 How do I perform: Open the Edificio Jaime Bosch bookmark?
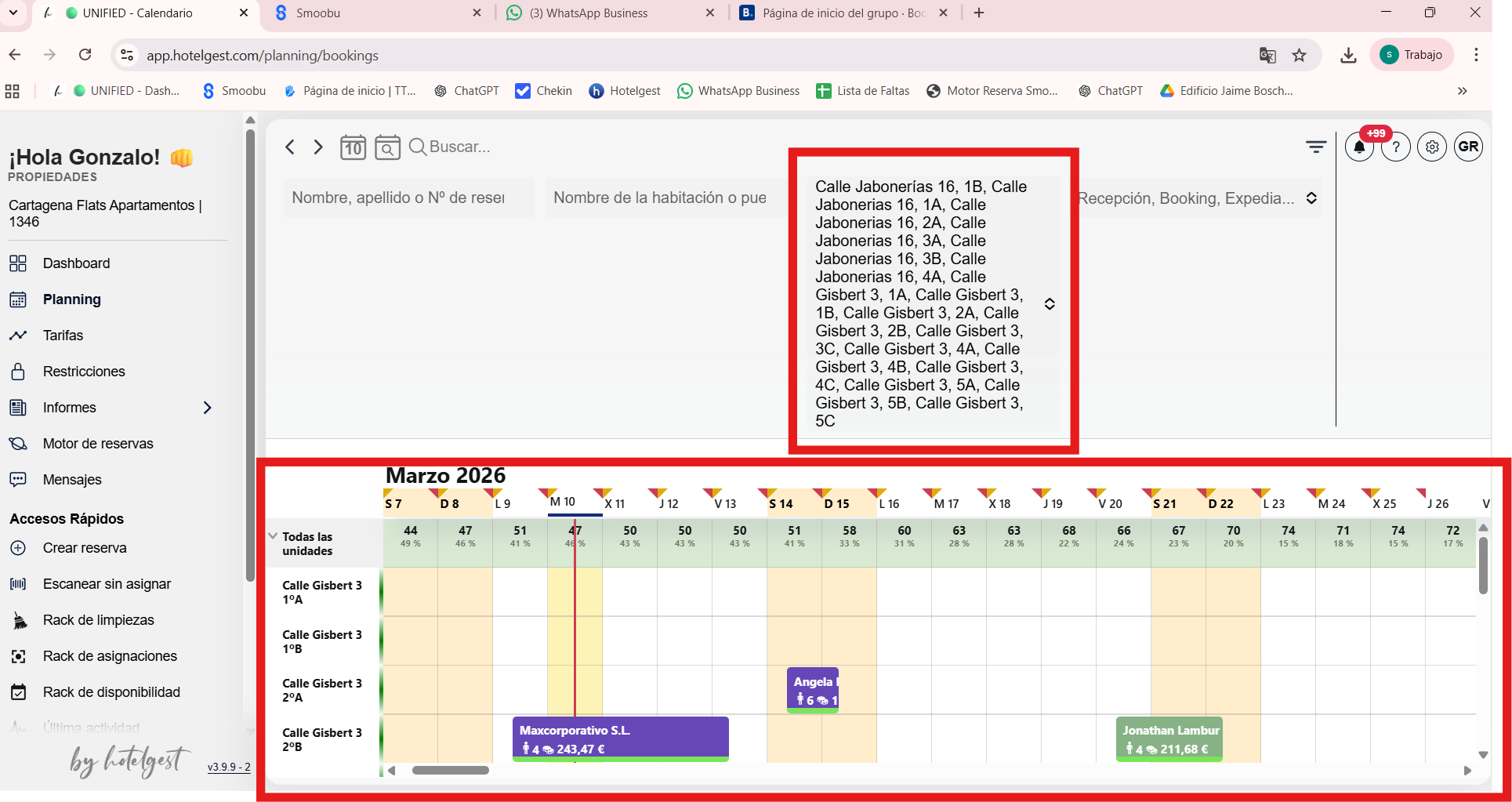click(1227, 91)
